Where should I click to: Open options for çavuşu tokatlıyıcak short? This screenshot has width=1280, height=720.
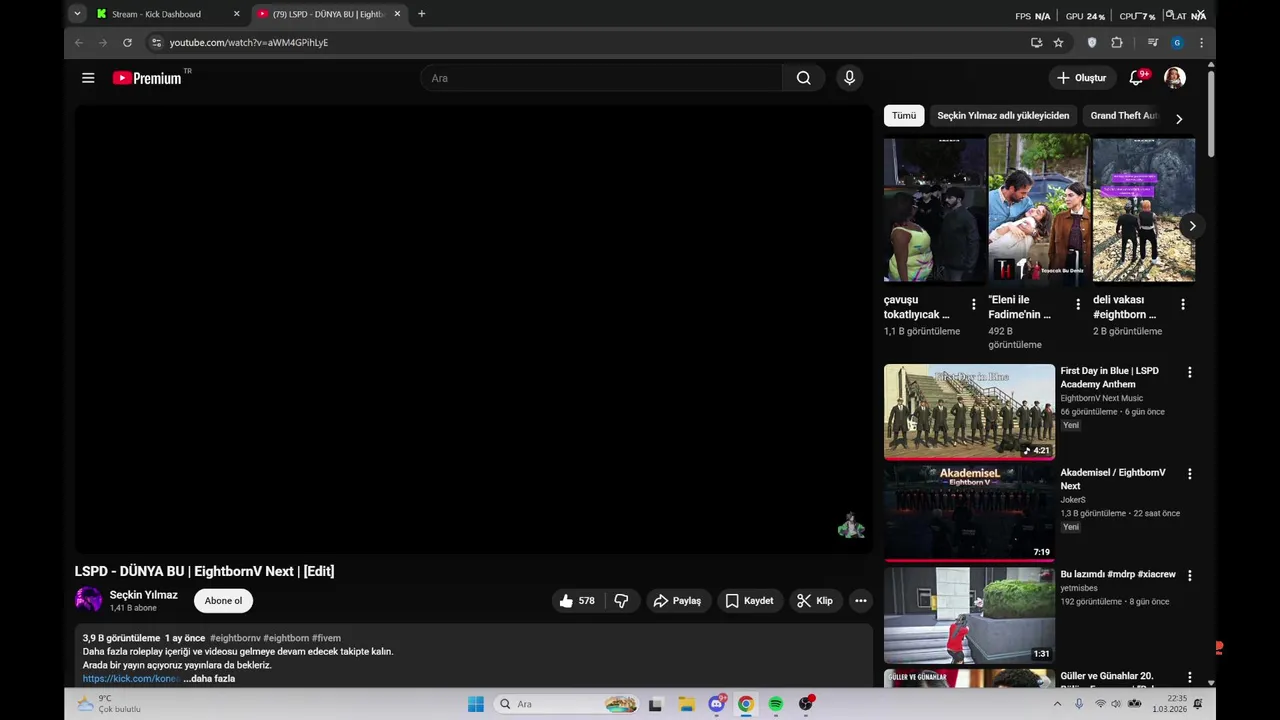973,304
